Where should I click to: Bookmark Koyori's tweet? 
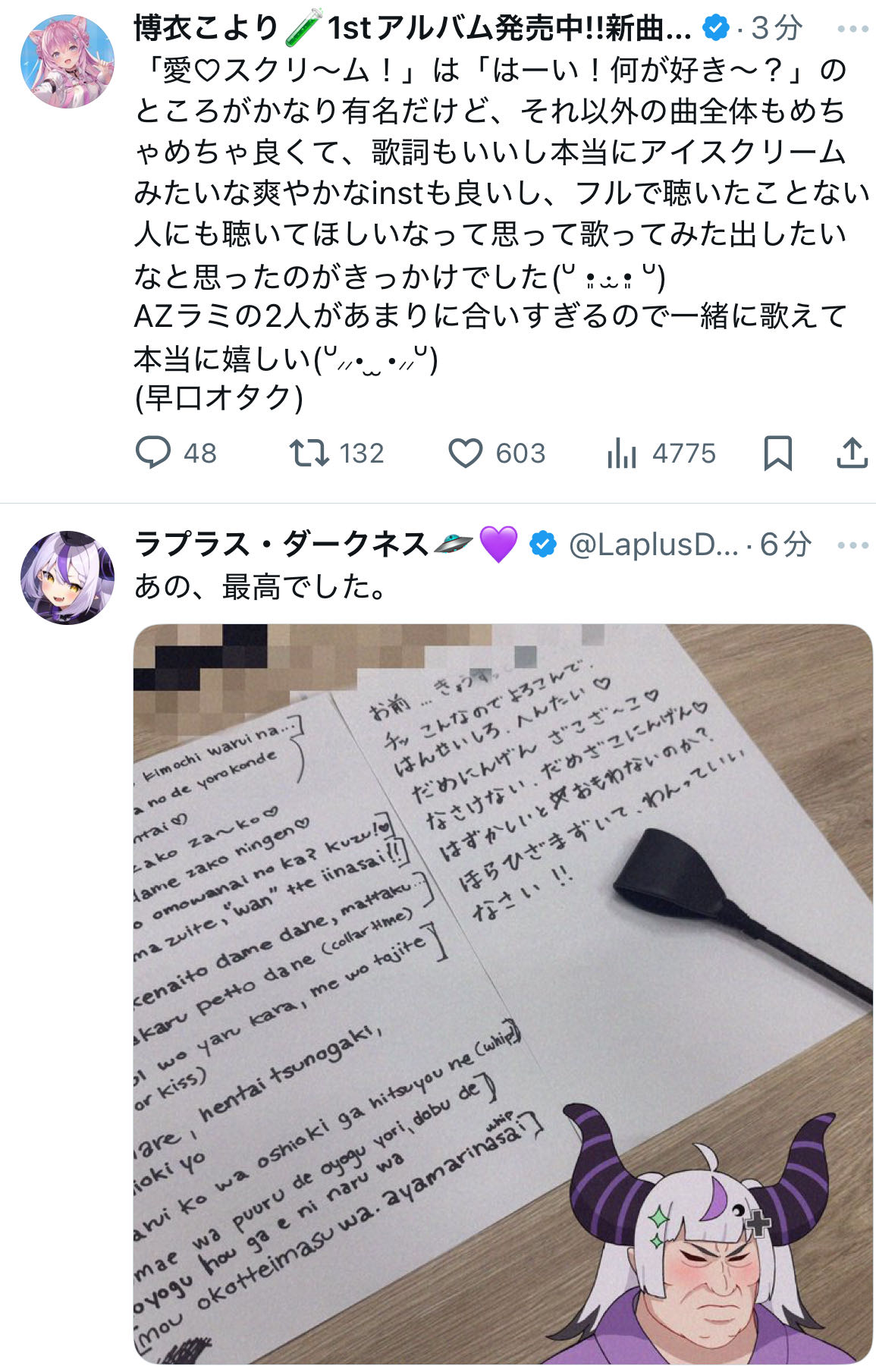[x=778, y=453]
